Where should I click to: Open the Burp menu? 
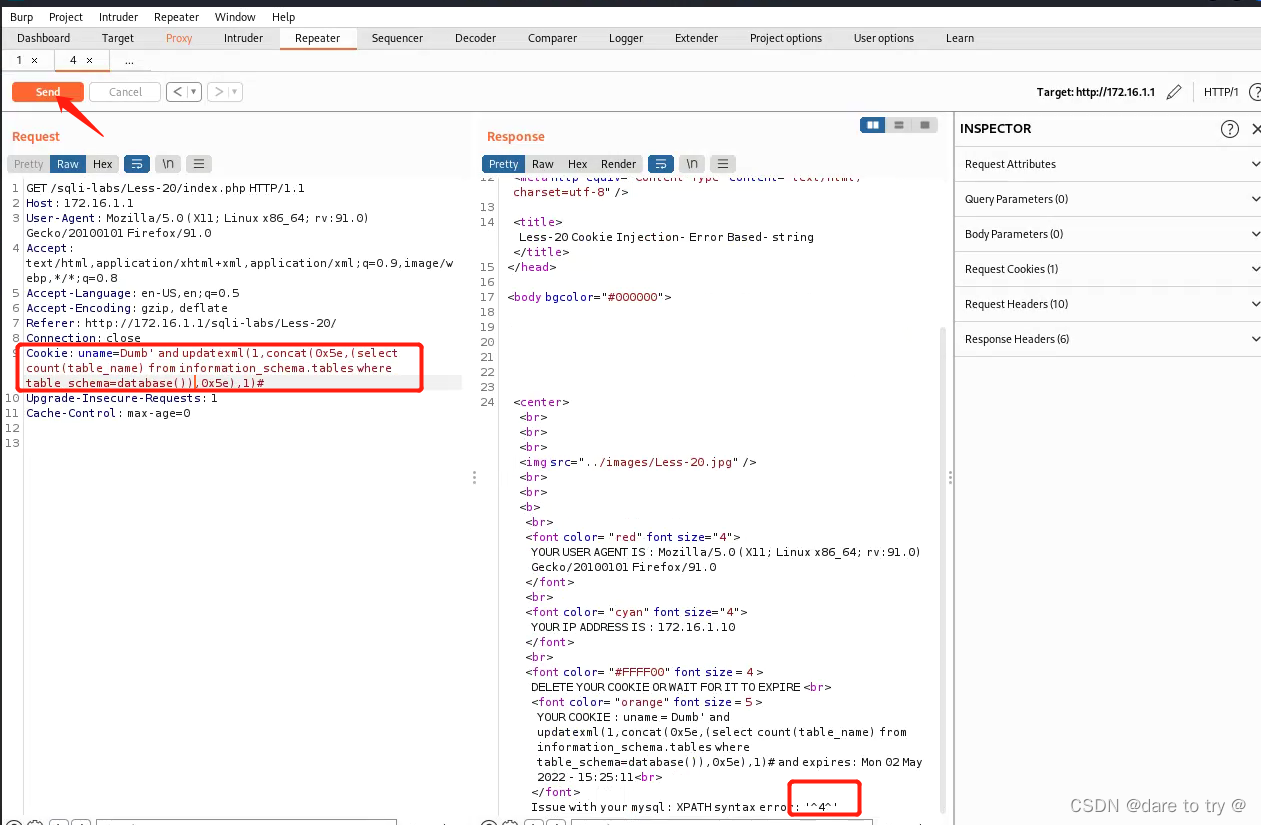click(21, 17)
